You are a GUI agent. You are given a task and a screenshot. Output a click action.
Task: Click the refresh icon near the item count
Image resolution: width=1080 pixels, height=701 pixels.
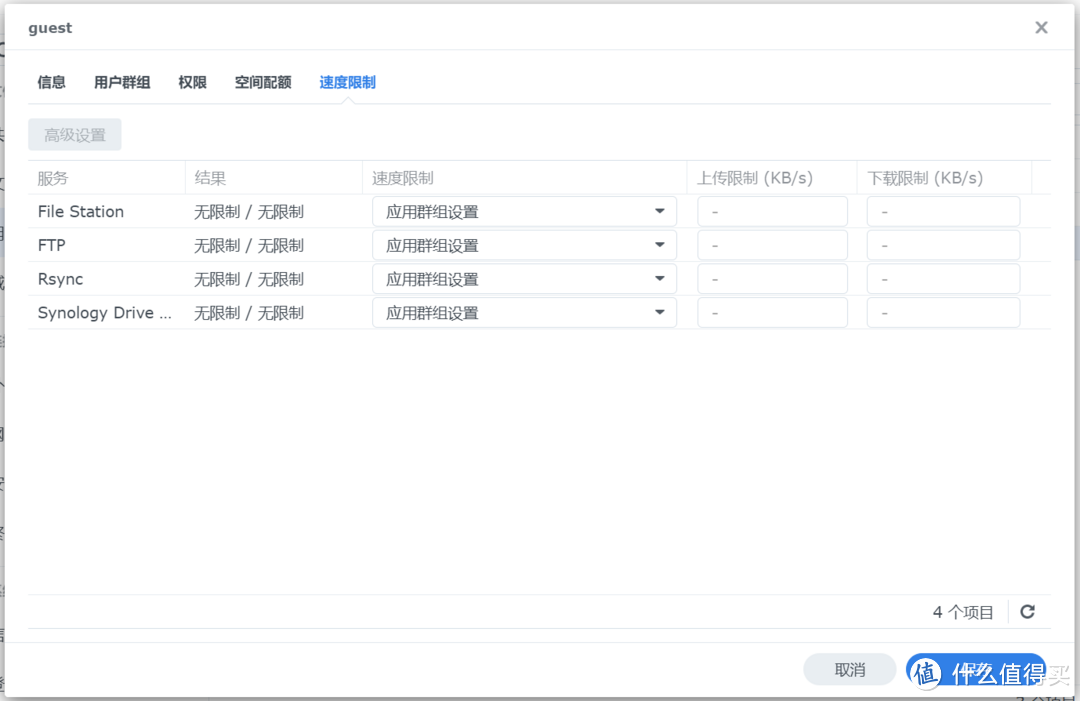click(1027, 611)
